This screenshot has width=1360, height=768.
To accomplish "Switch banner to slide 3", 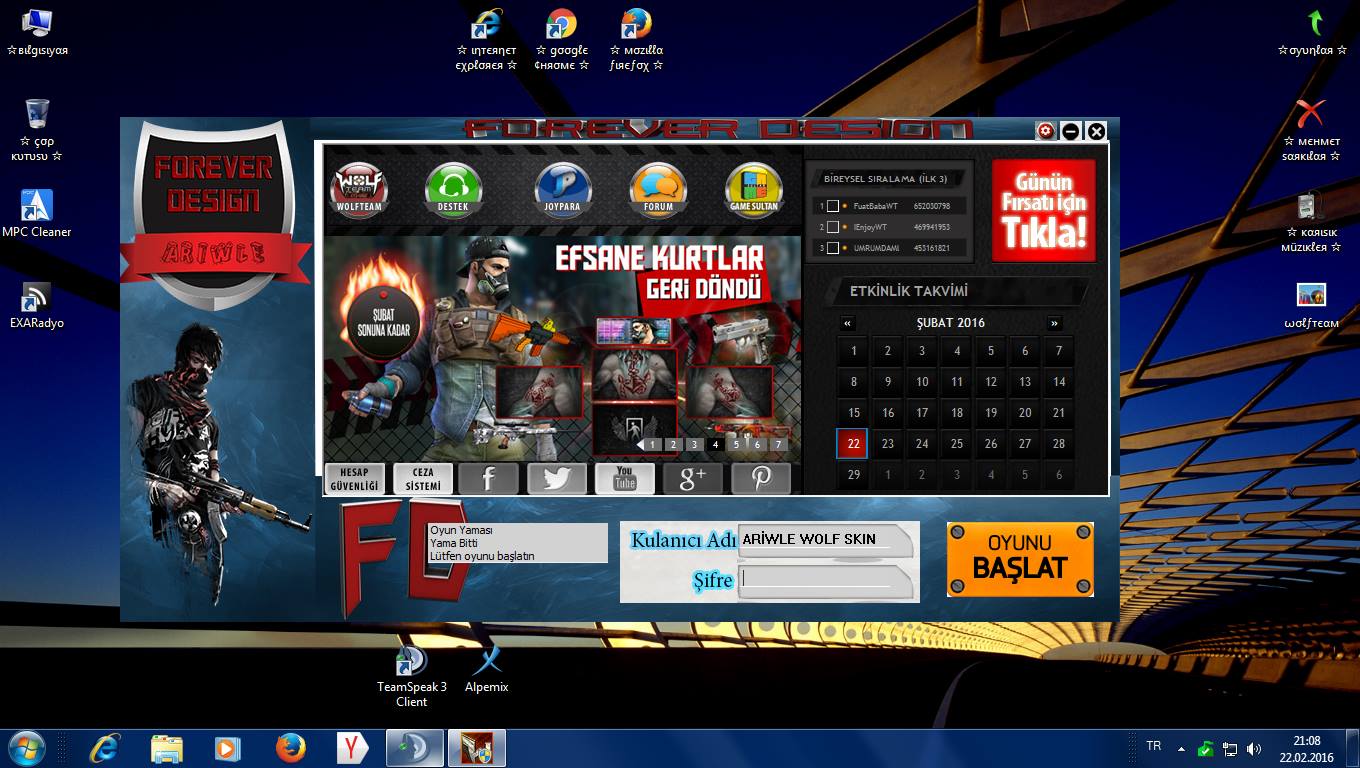I will click(694, 445).
